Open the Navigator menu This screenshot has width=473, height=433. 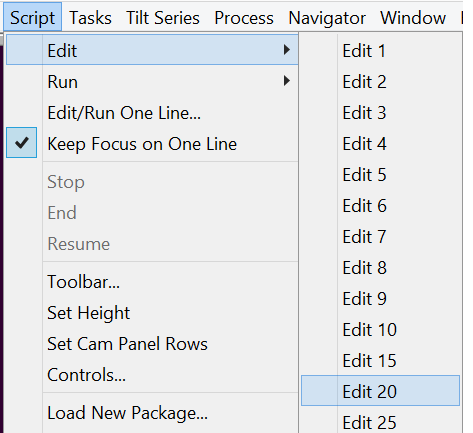coord(327,17)
